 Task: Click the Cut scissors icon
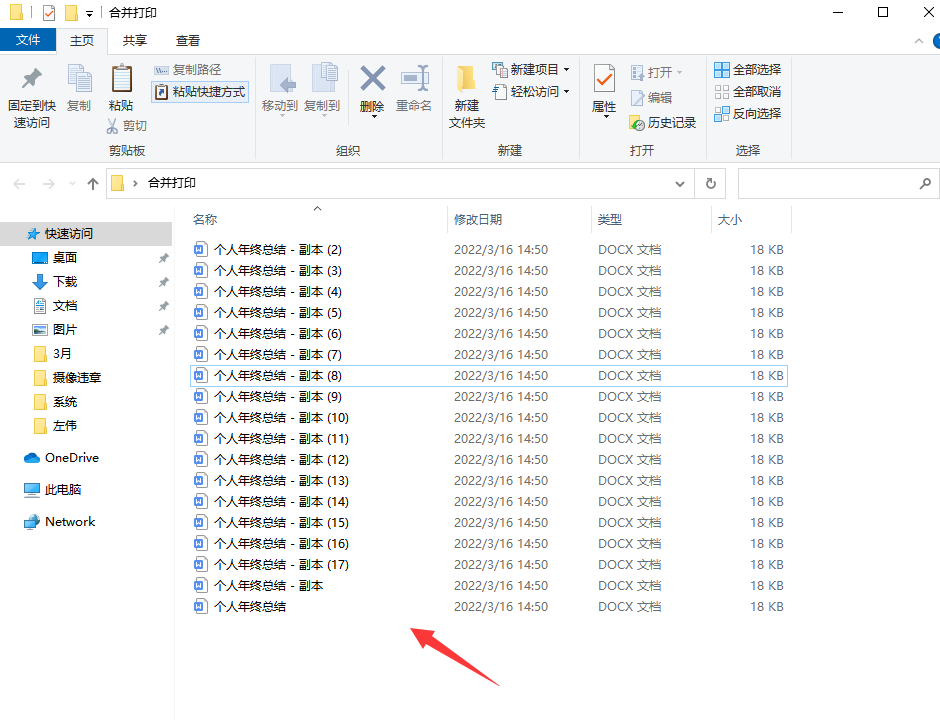tap(112, 126)
